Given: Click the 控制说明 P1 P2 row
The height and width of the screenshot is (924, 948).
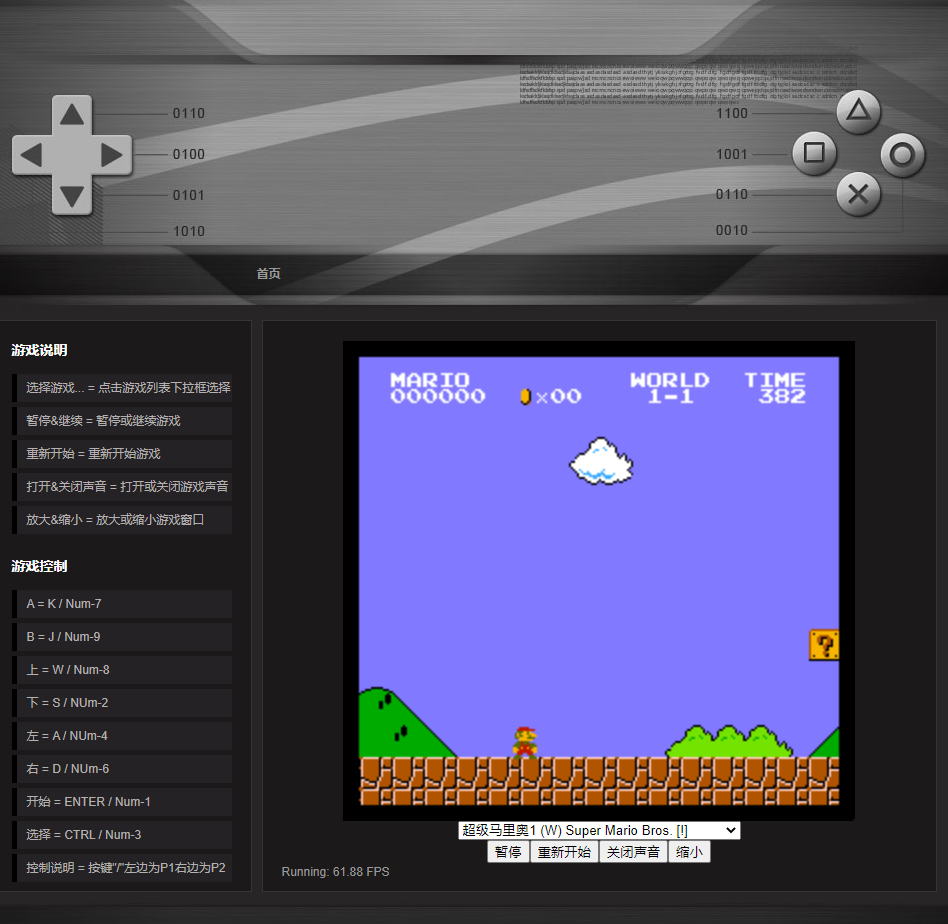Looking at the screenshot, I should click(x=122, y=868).
